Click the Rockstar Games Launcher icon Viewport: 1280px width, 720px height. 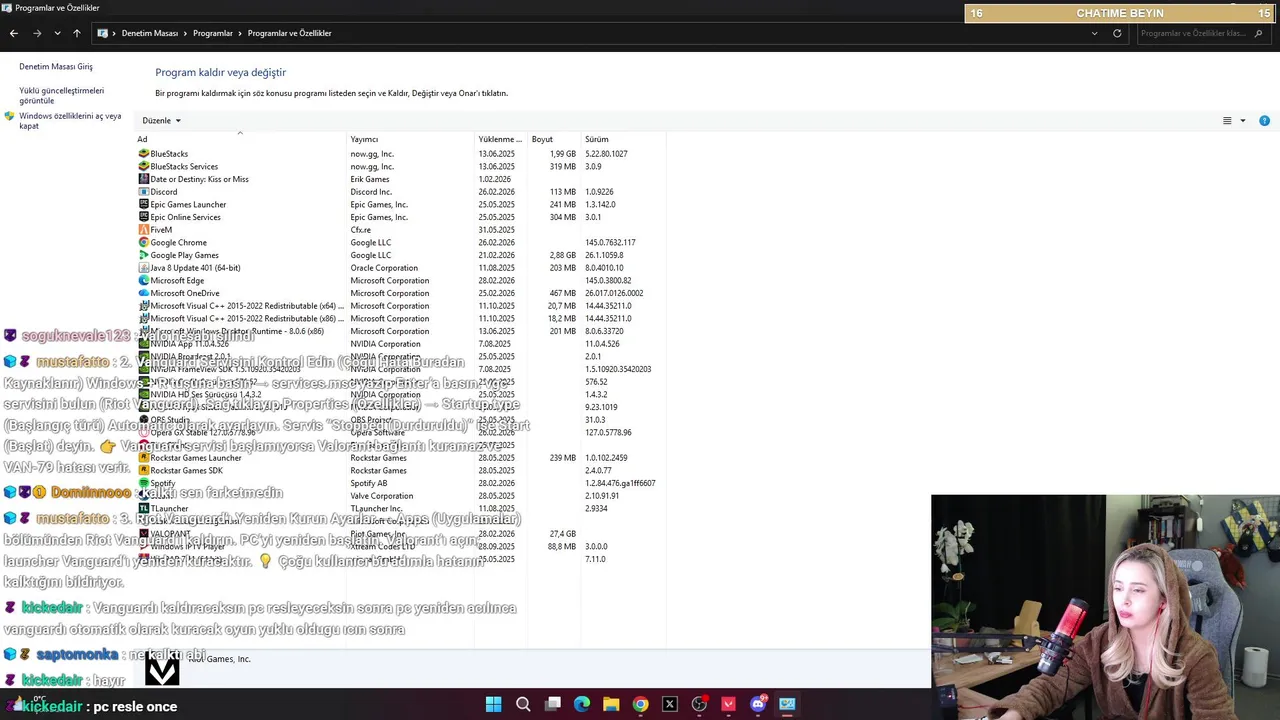click(x=143, y=458)
